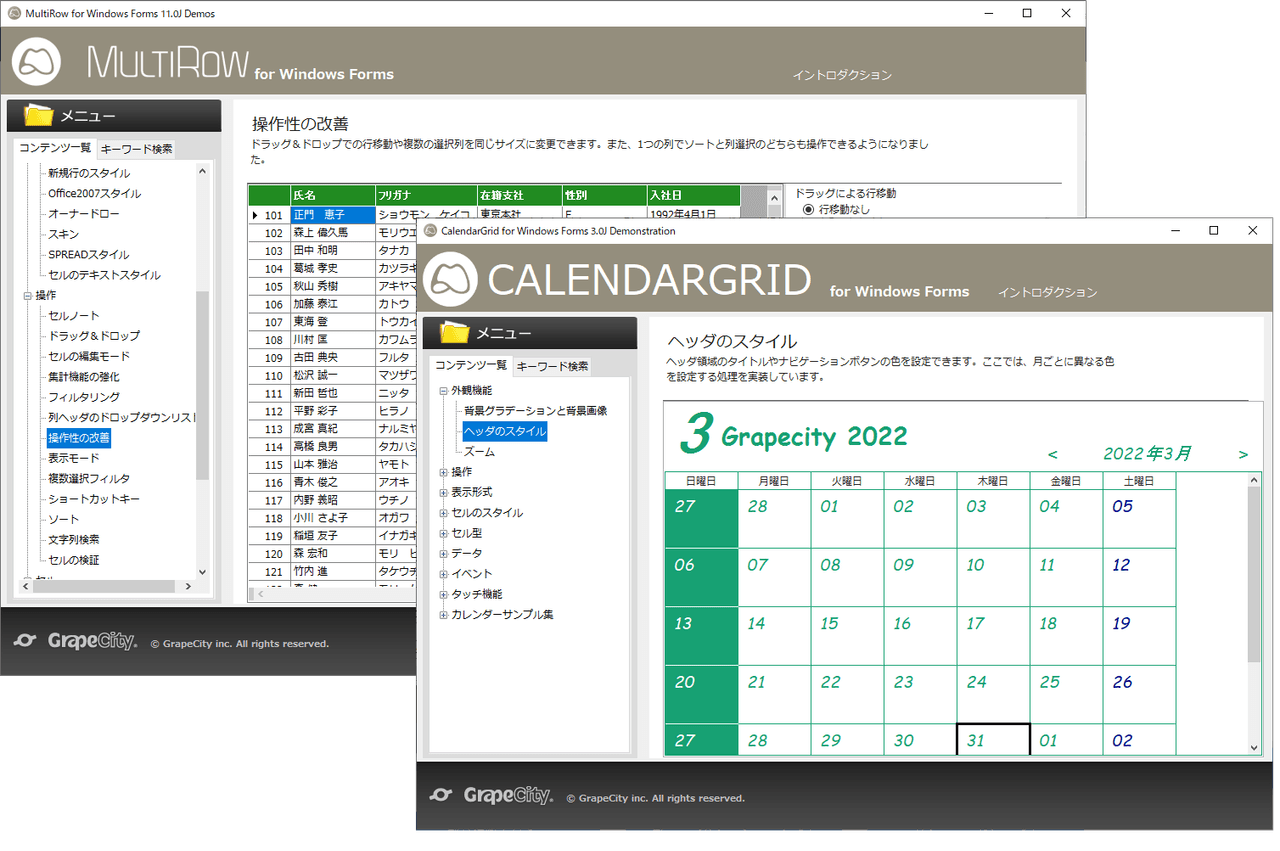1280x851 pixels.
Task: Open イントロダクション in CalendarGrid header
Action: click(x=1048, y=292)
